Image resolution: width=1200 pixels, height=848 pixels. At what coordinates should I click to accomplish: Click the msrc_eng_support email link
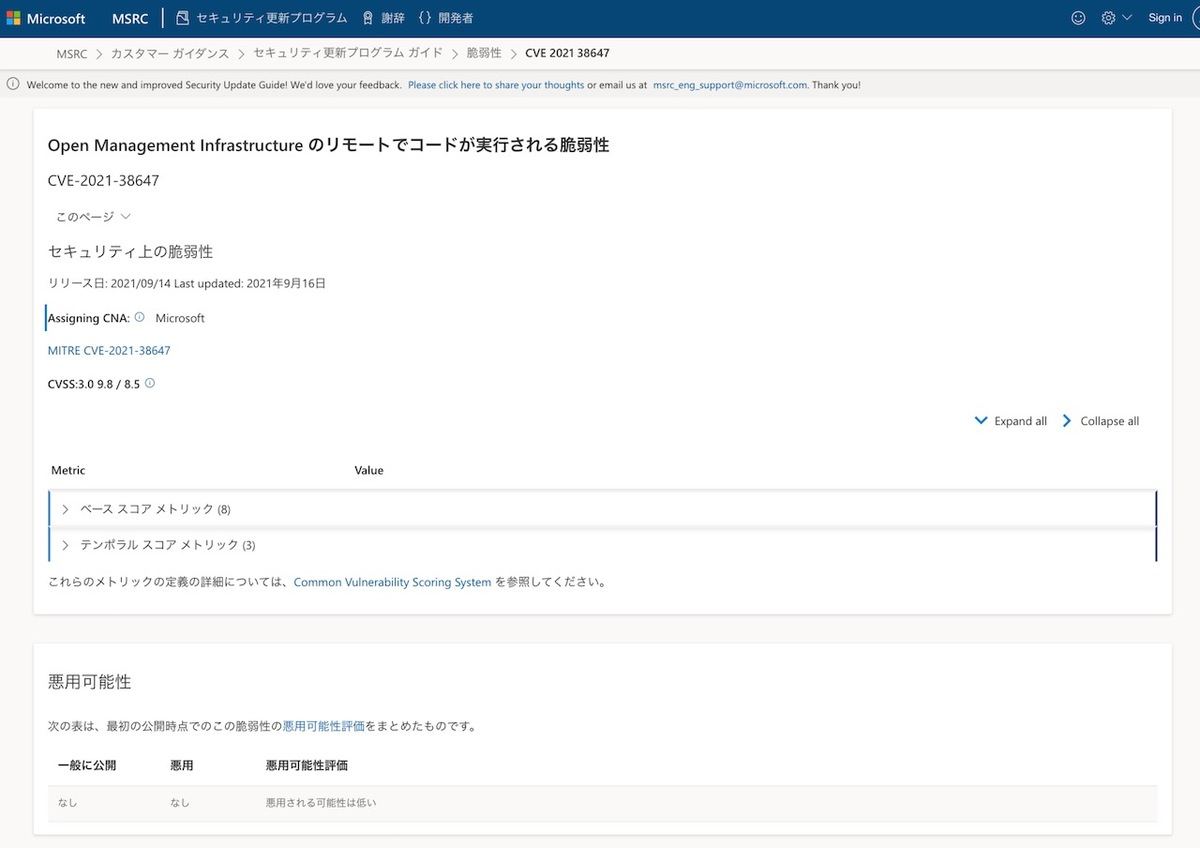point(729,85)
